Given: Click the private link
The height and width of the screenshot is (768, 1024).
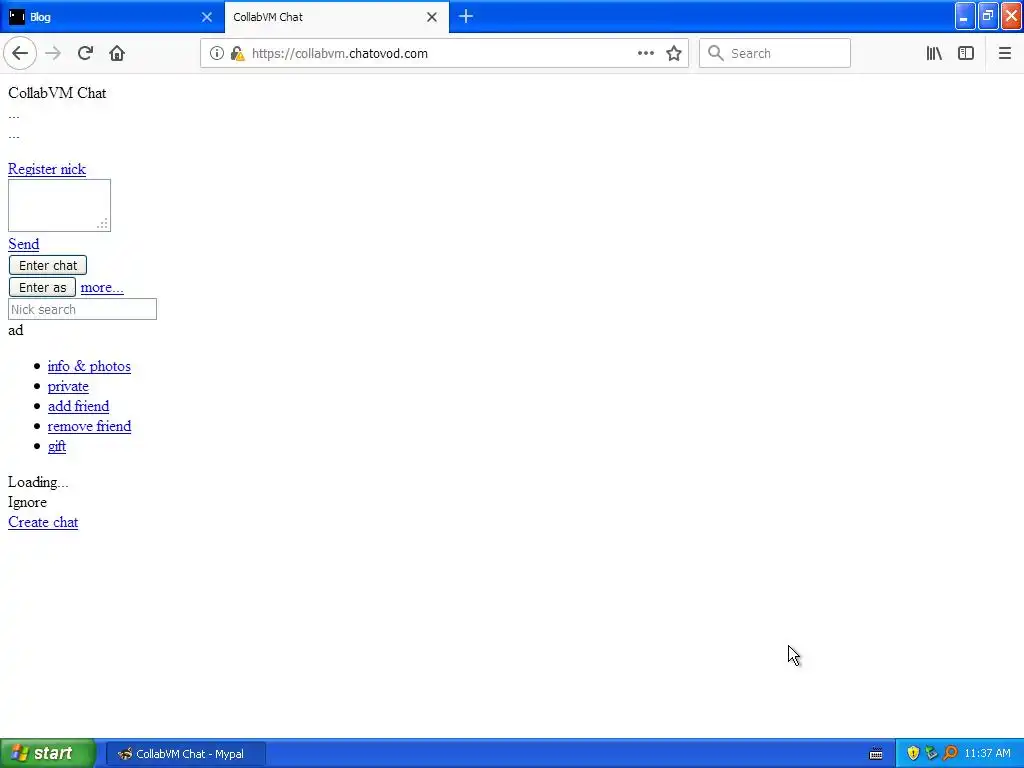Looking at the screenshot, I should (68, 387).
